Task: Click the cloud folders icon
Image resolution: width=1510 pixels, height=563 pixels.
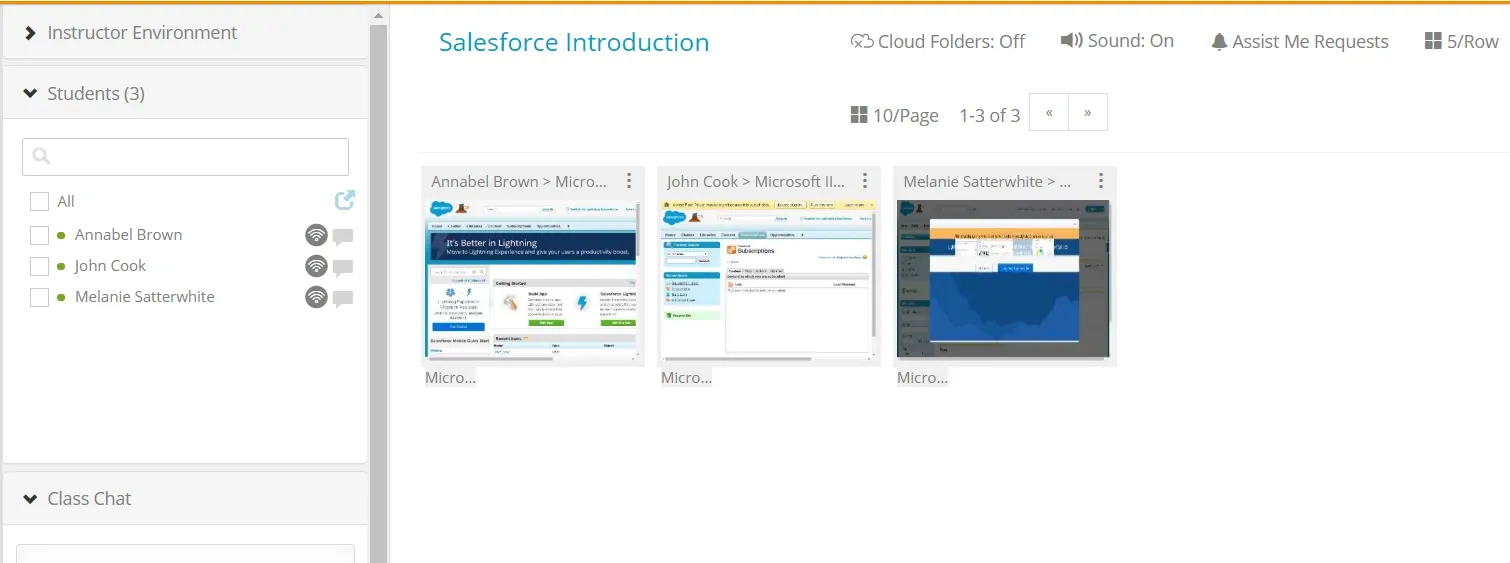Action: pos(862,41)
